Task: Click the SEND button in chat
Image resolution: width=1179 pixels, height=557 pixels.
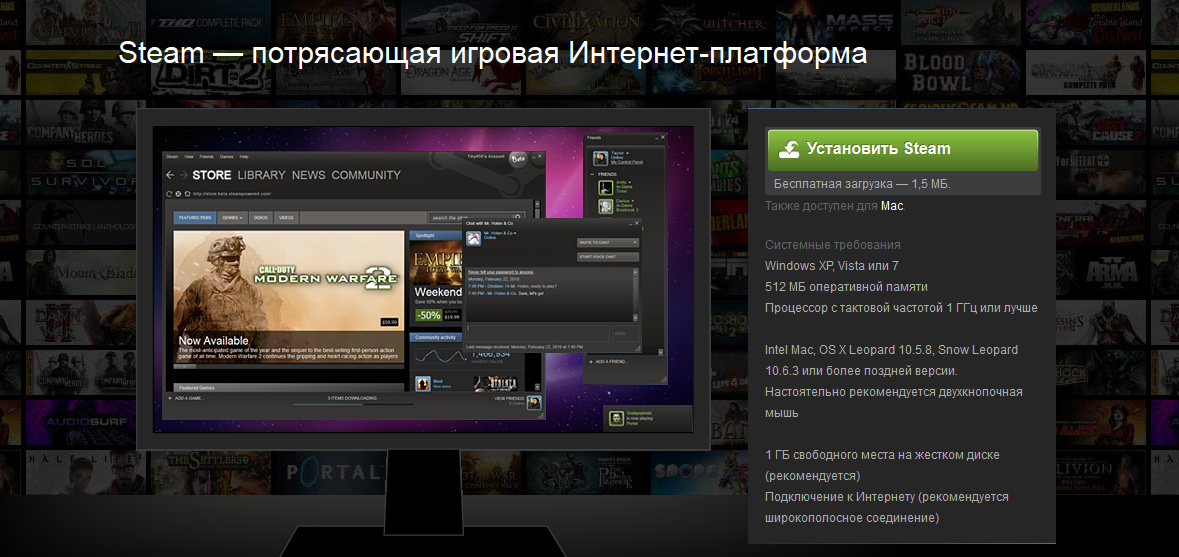Action: pos(625,334)
